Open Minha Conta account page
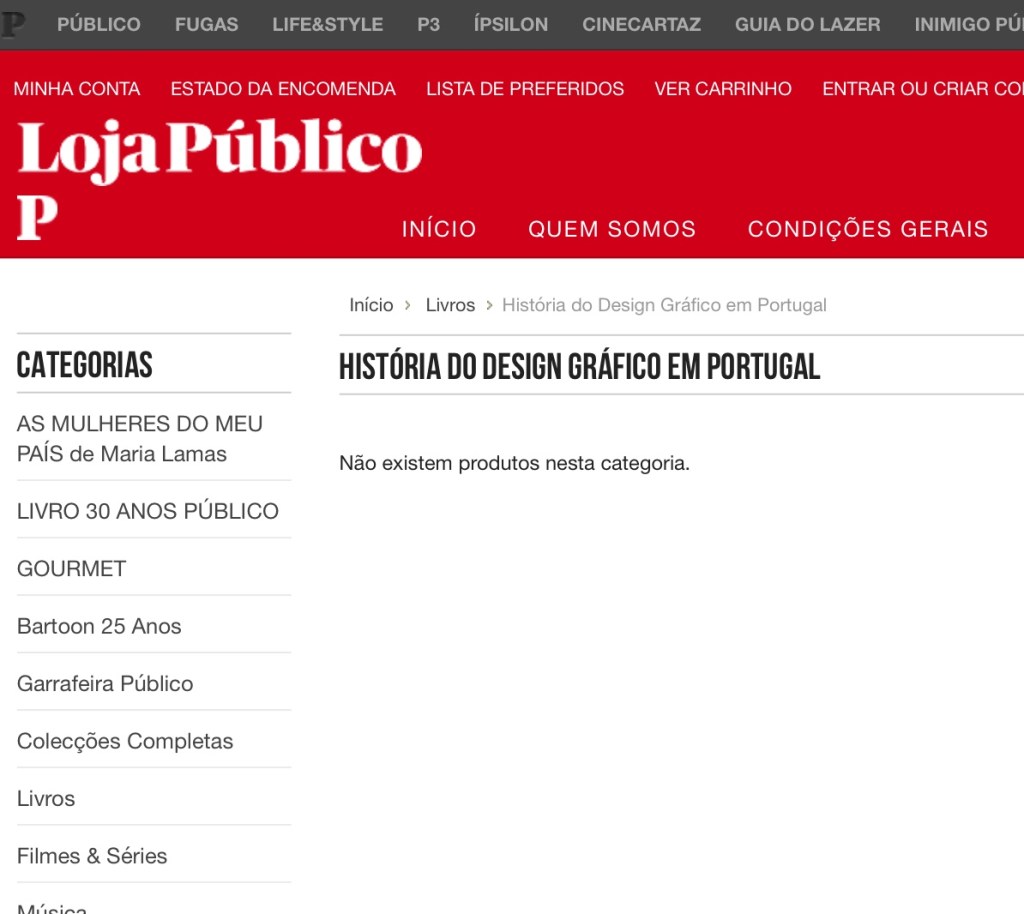Screen dimensions: 1024x914 [77, 89]
